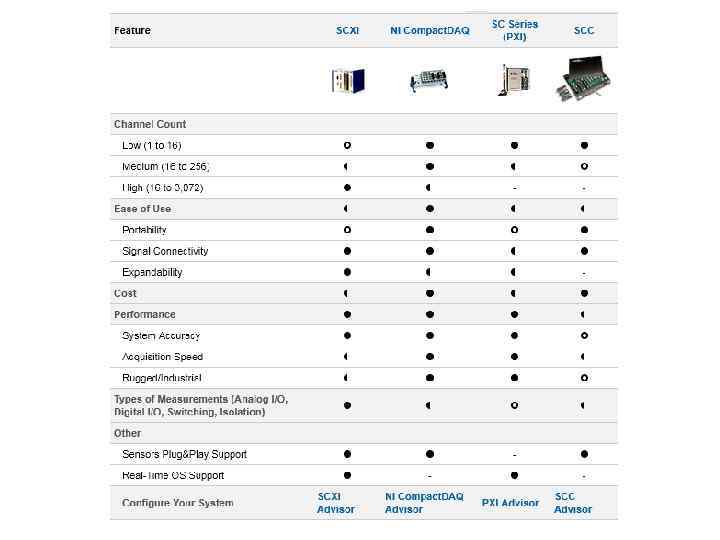Click the SC Series PXI product image

[514, 80]
